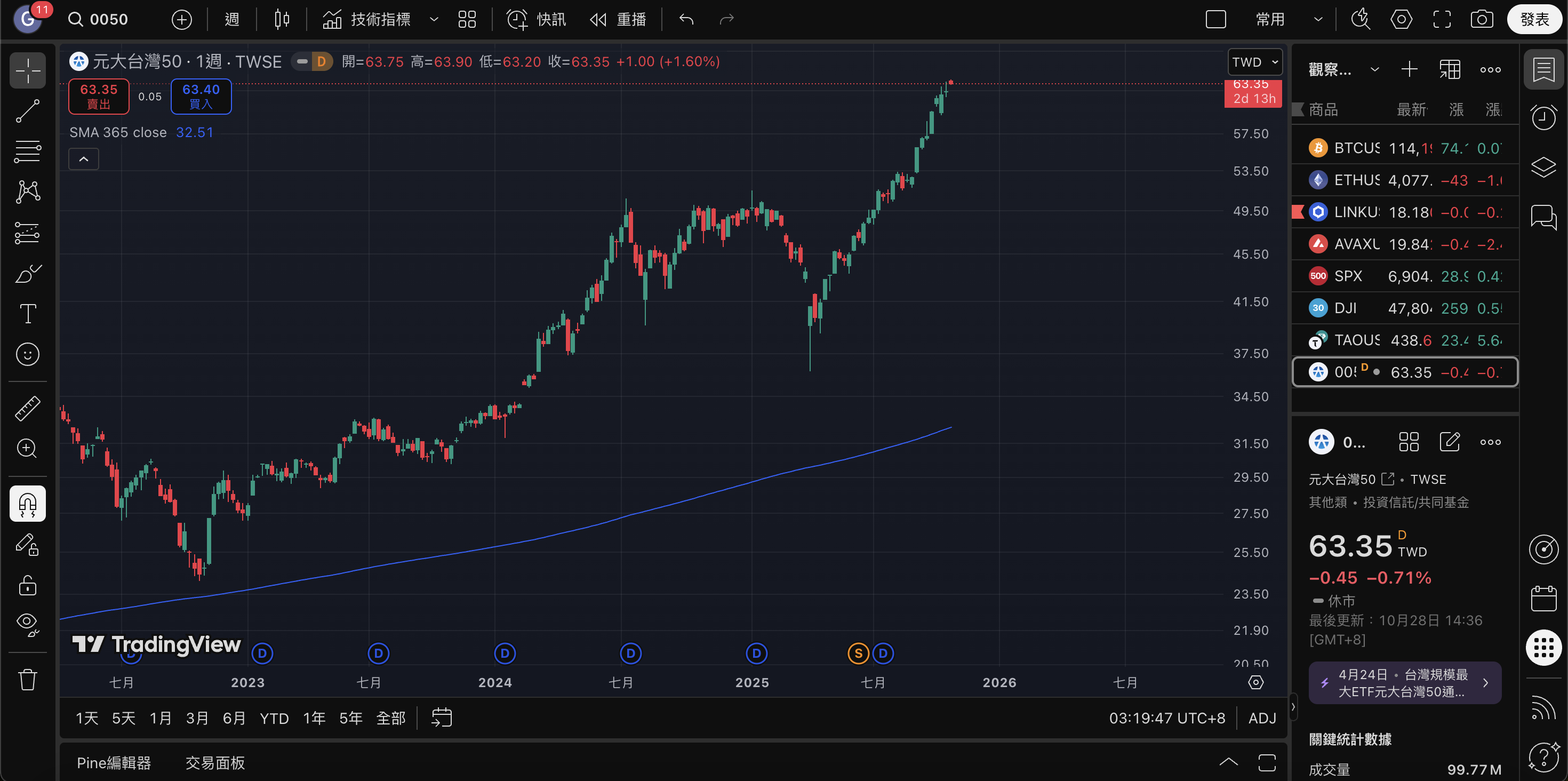Open the 交易面板 tab
Screen dimensions: 1568x781
tap(215, 763)
